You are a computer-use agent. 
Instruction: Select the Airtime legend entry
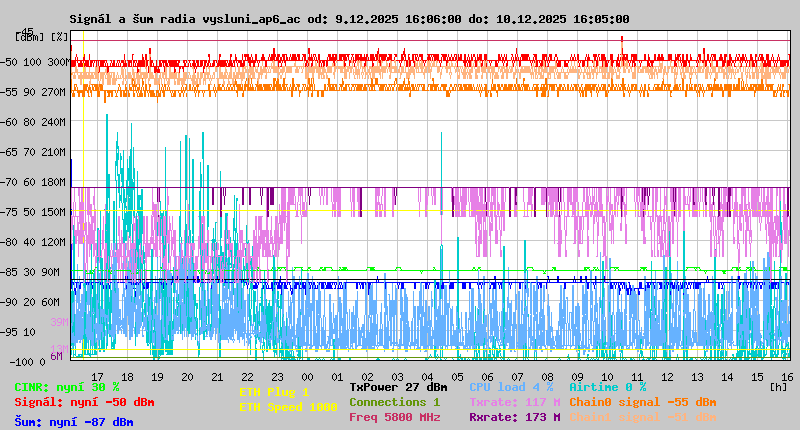click(x=607, y=387)
